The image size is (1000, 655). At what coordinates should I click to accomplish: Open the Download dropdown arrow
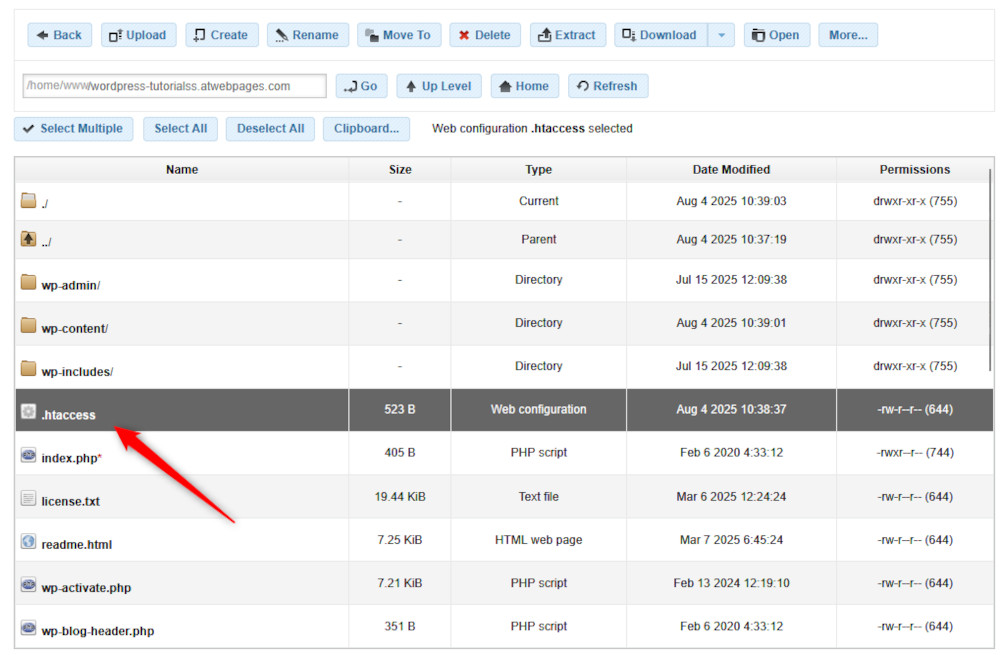[x=722, y=34]
